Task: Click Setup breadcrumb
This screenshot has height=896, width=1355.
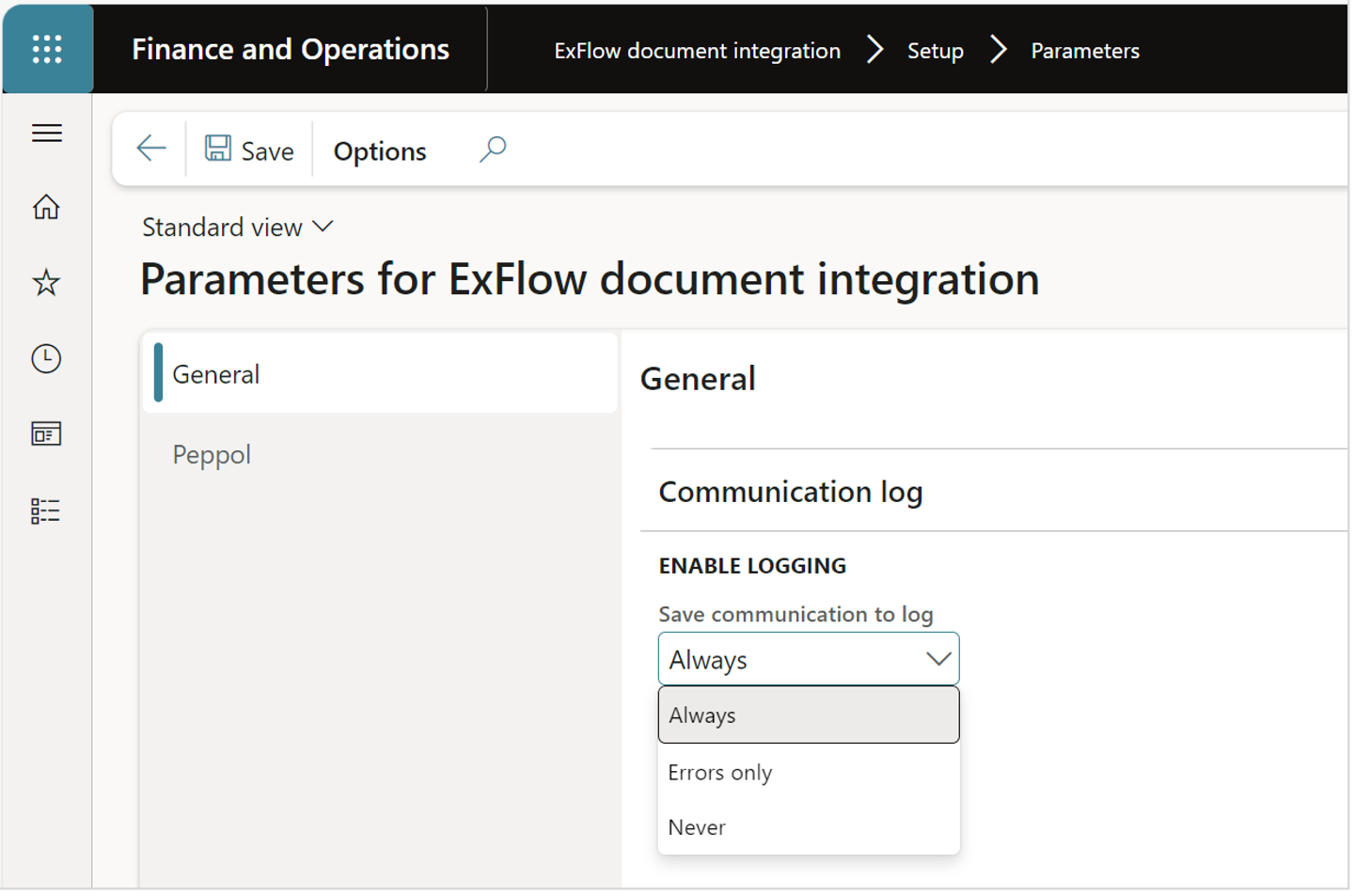Action: pos(935,51)
